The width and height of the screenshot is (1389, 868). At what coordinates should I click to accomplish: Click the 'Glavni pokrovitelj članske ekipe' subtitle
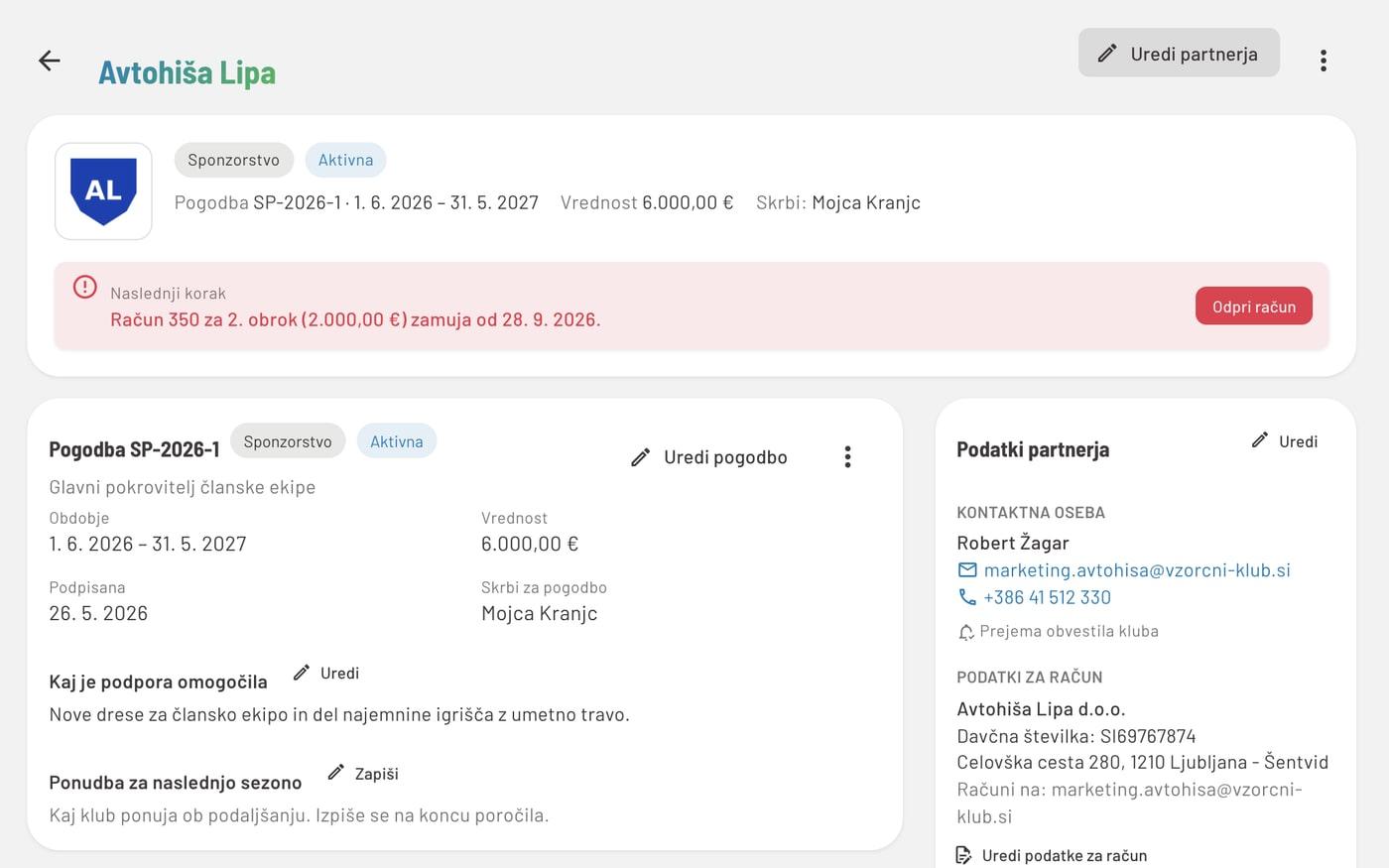[183, 487]
